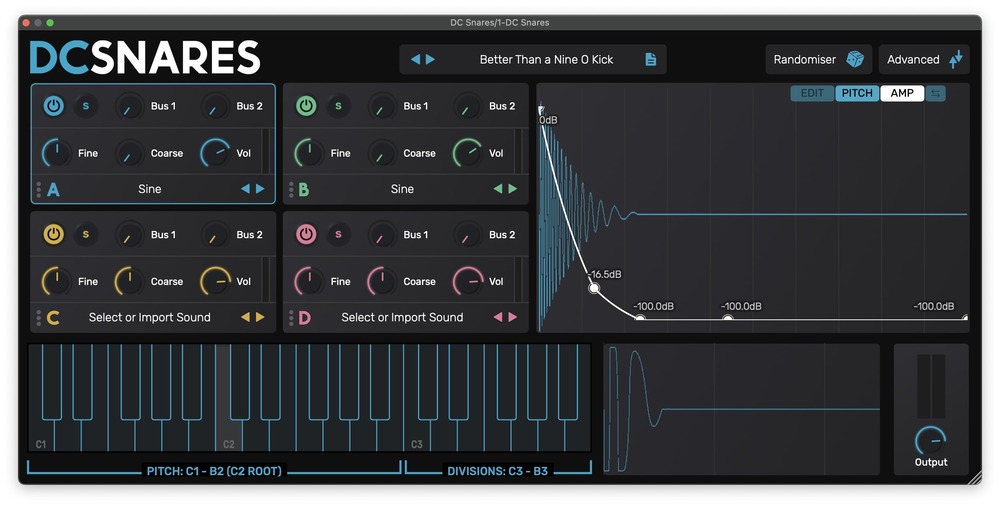1000x506 pixels.
Task: Select next sound for layer A
Action: click(x=260, y=189)
